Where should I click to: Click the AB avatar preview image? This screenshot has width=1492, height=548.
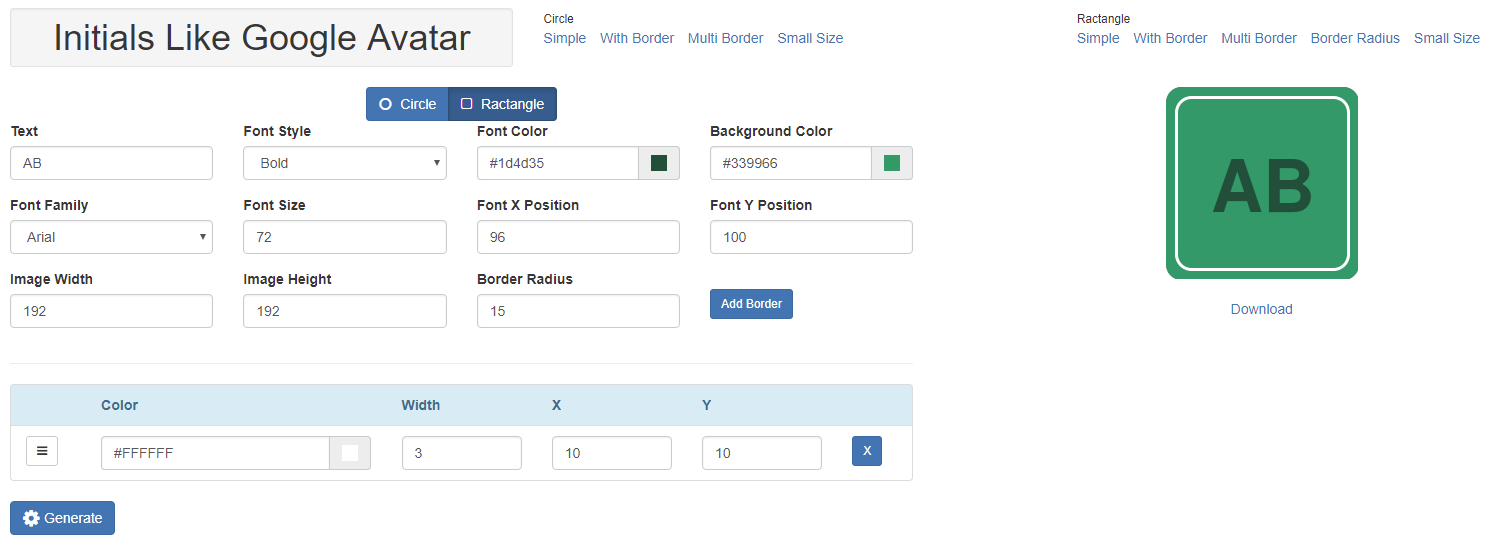(x=1261, y=183)
